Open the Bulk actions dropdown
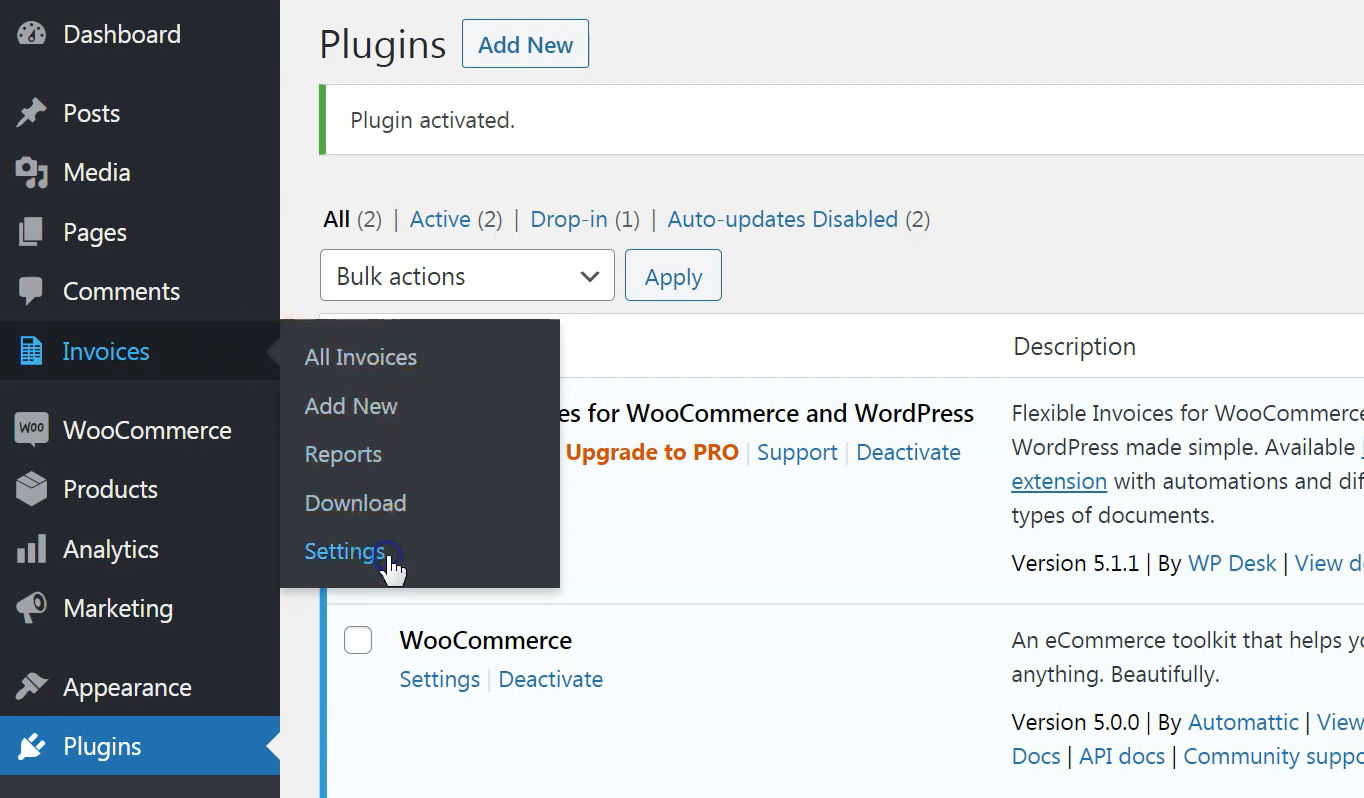The image size is (1364, 798). [x=467, y=276]
